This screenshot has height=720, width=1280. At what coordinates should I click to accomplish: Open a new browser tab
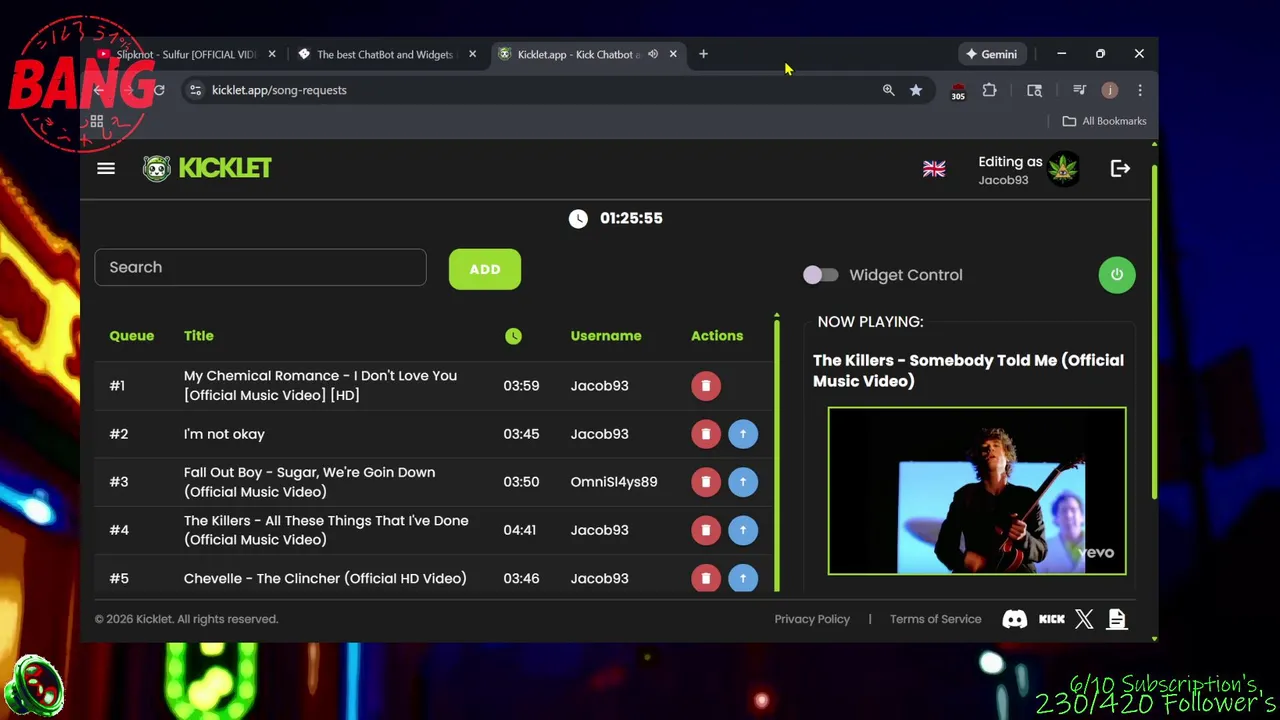click(x=703, y=54)
